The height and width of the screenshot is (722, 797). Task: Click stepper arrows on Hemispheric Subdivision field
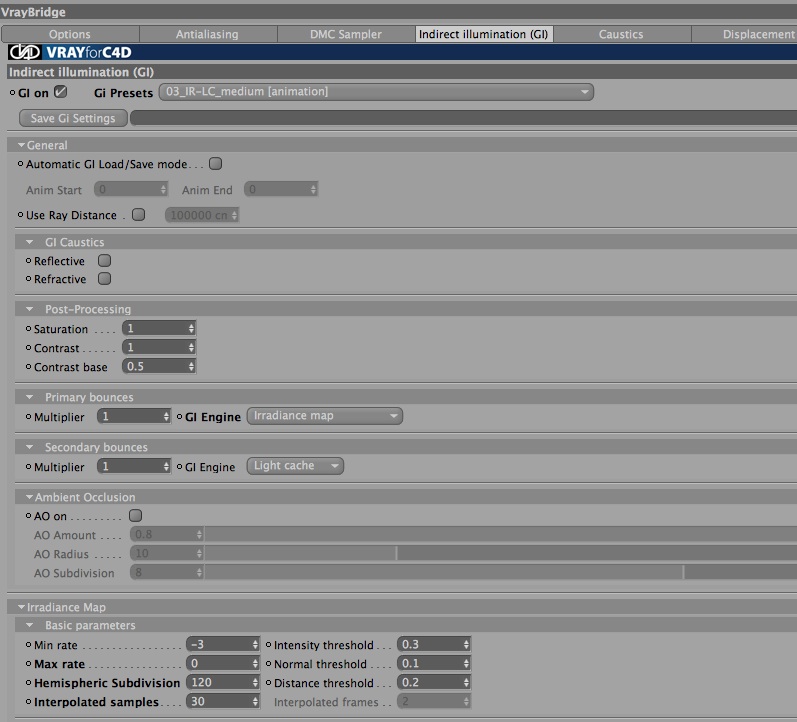(x=255, y=682)
